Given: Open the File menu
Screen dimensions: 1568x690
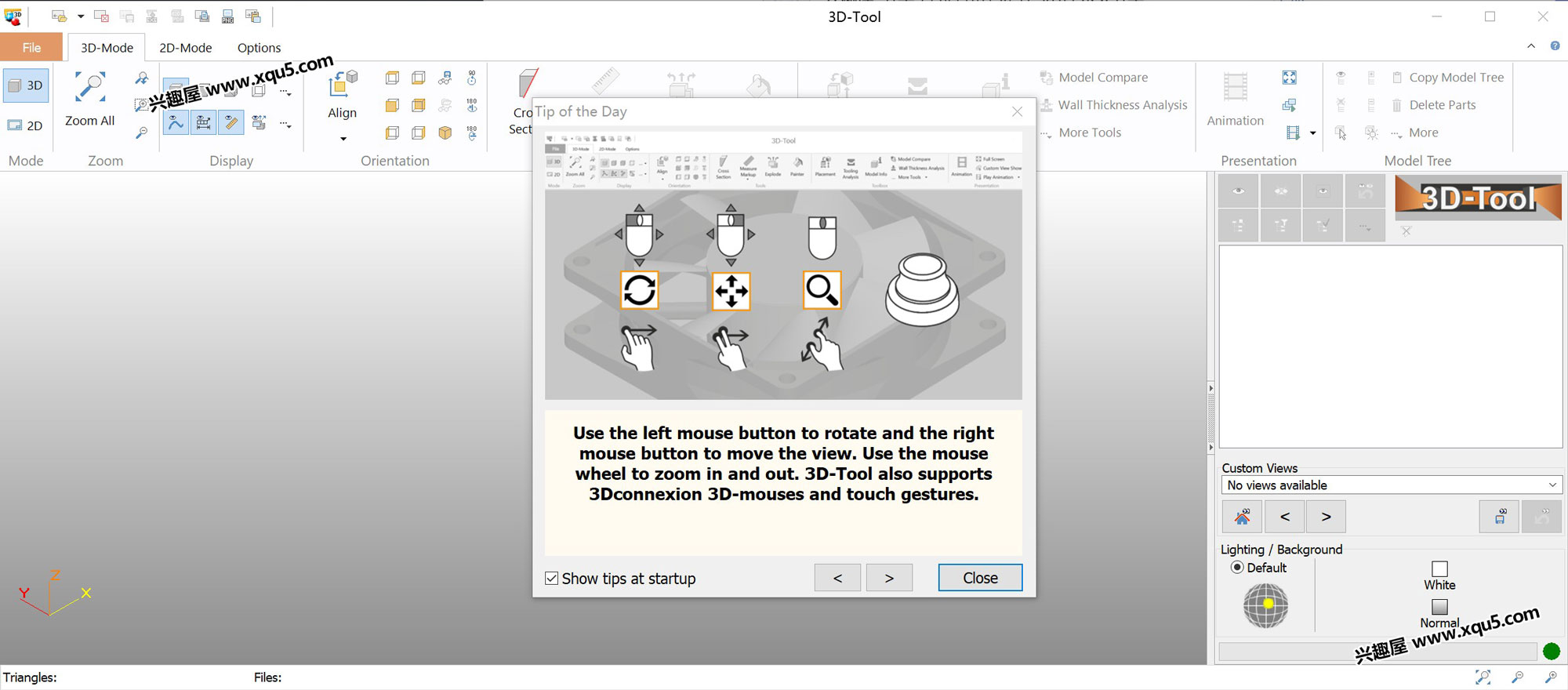Looking at the screenshot, I should pyautogui.click(x=31, y=47).
